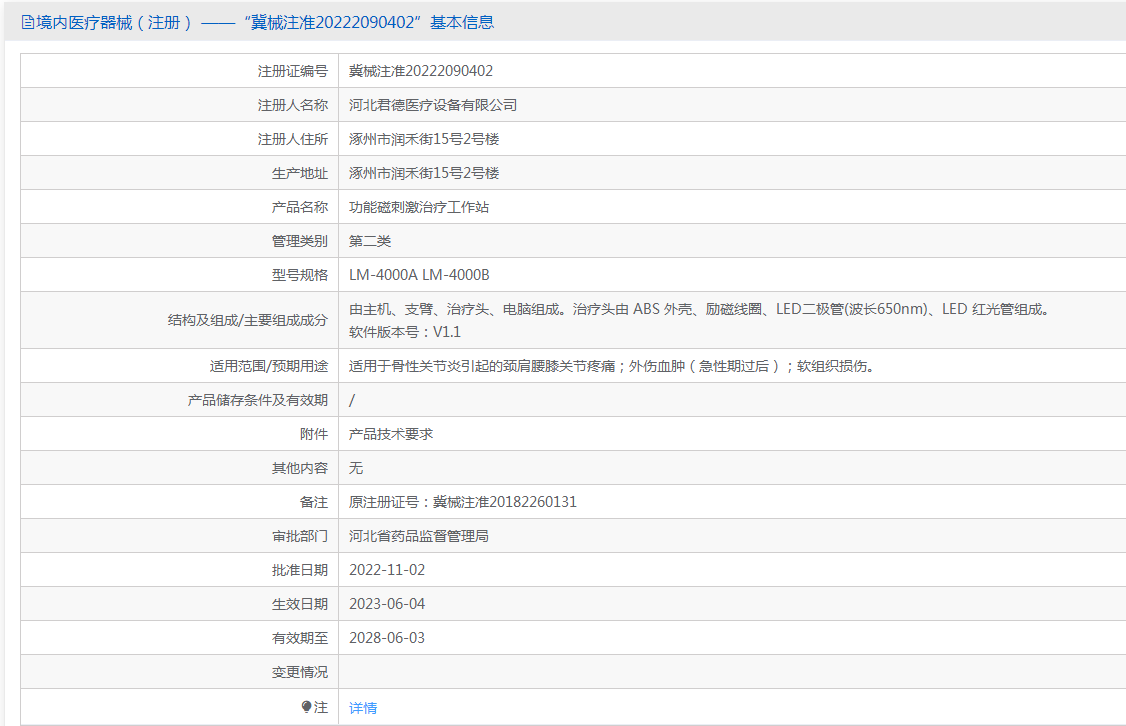Open the 详情 link in 注 row

pyautogui.click(x=363, y=708)
